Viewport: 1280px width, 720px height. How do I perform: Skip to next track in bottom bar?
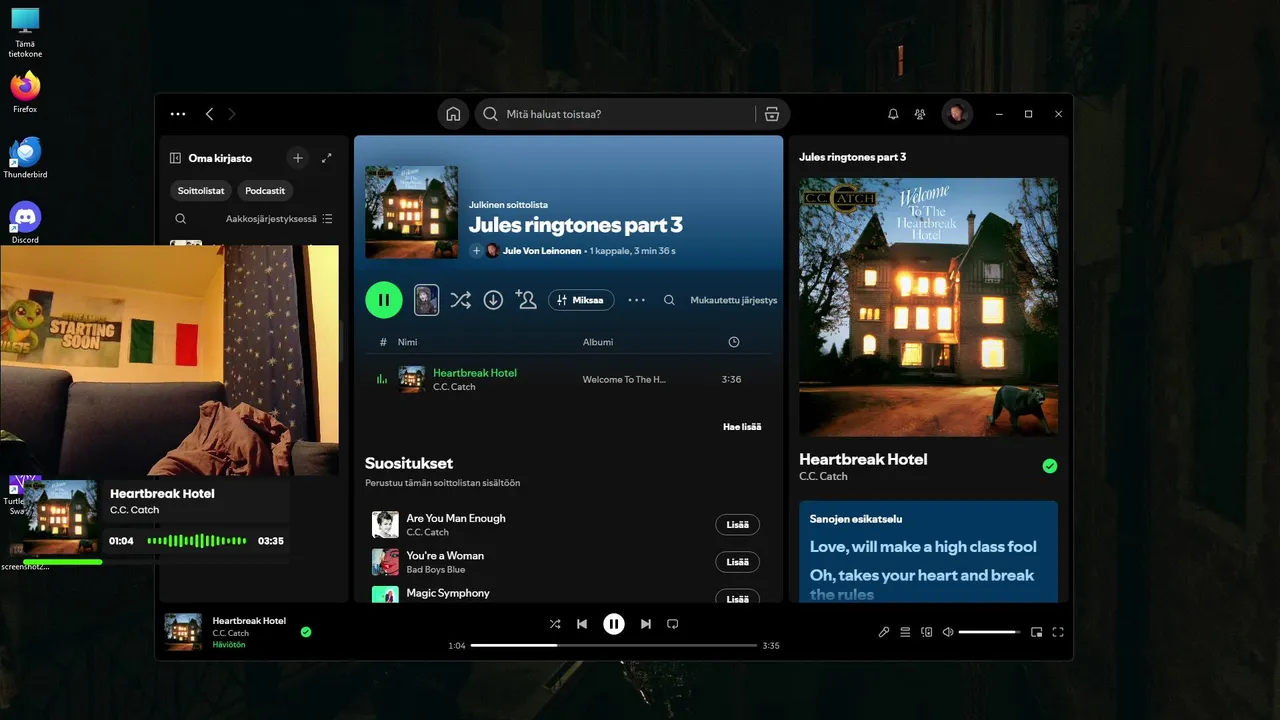coord(646,624)
